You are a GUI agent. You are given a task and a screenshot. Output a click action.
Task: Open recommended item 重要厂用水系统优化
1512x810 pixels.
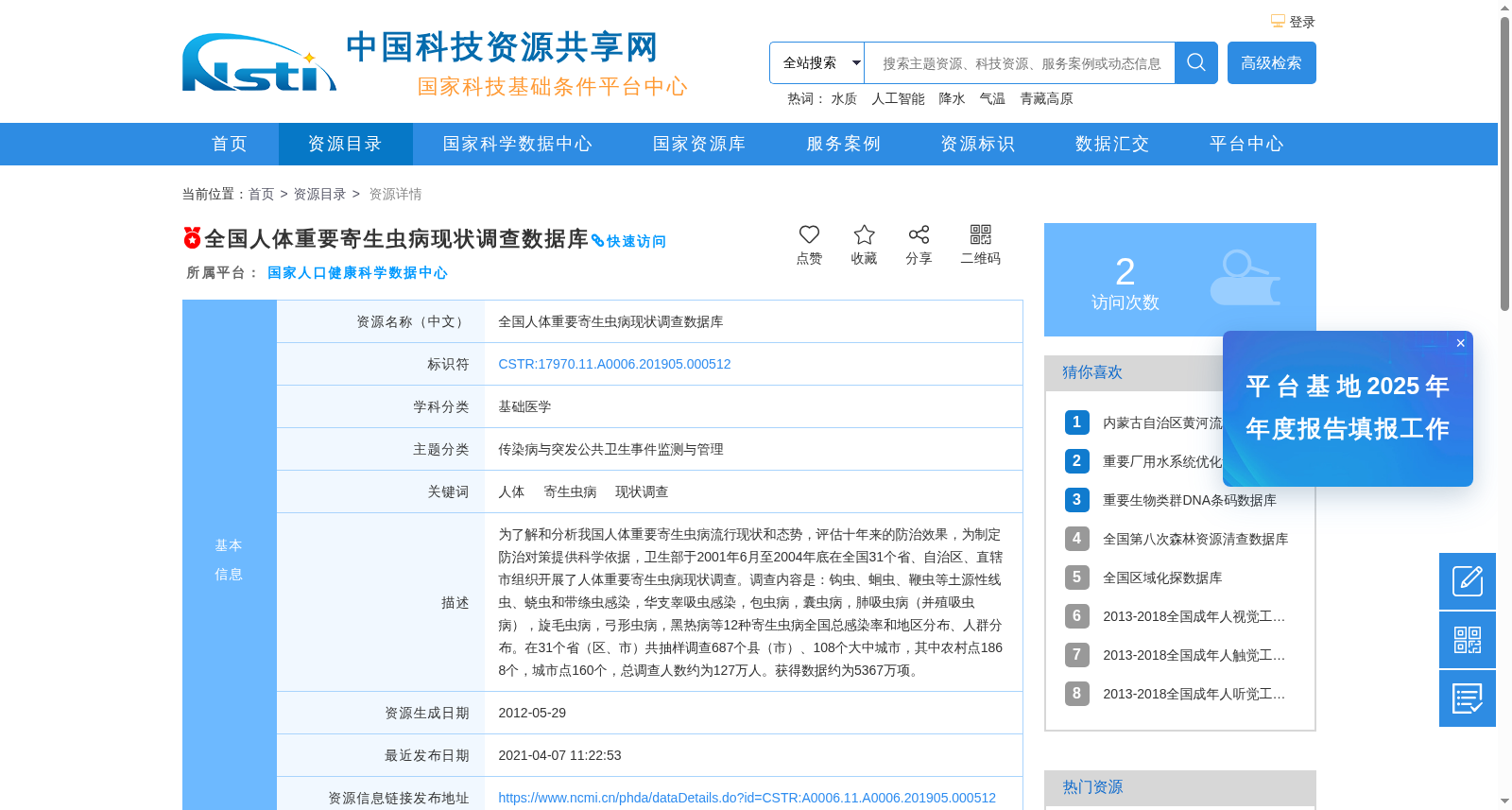(x=1162, y=461)
